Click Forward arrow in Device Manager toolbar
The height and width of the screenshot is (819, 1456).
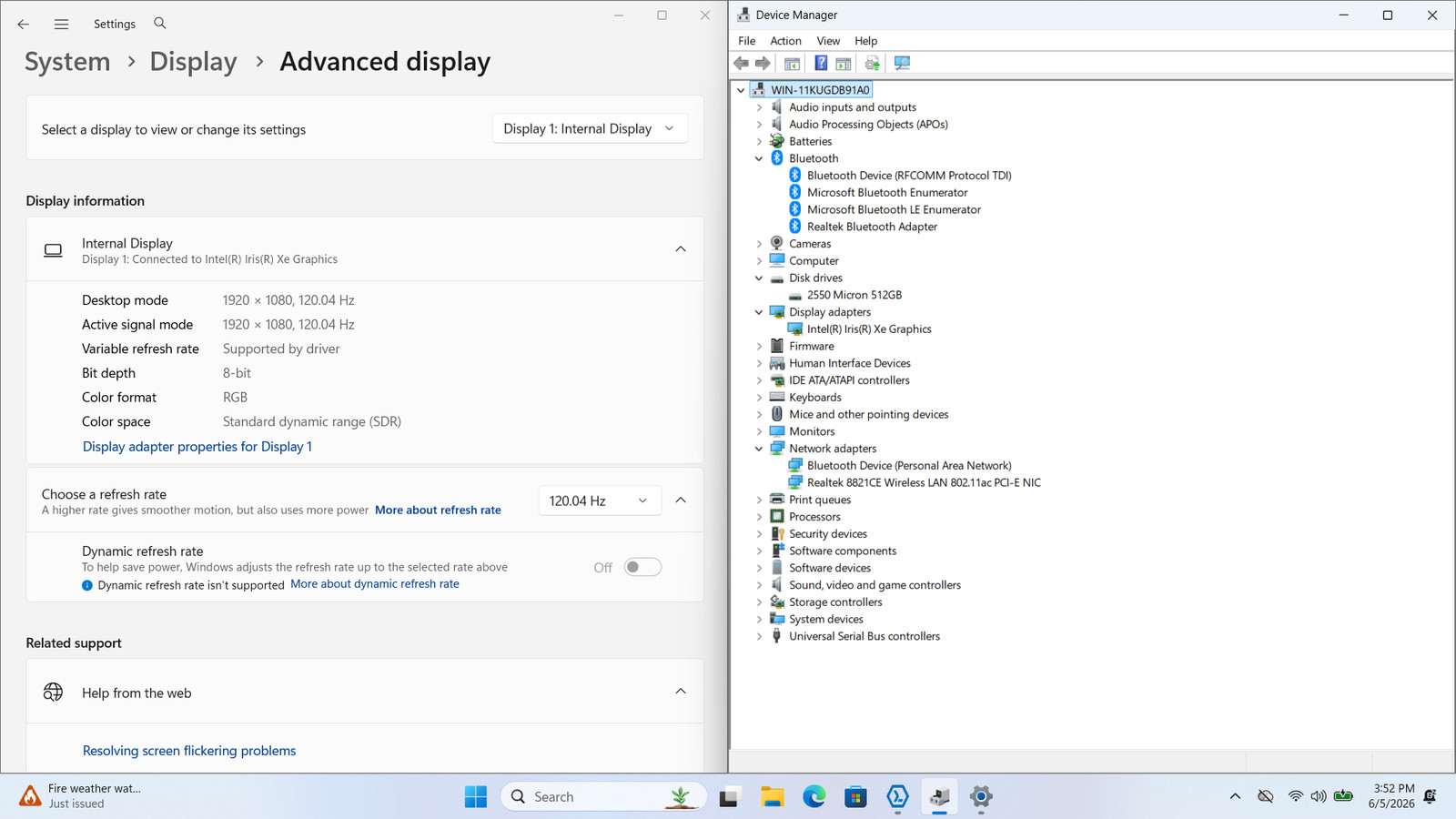(x=763, y=64)
